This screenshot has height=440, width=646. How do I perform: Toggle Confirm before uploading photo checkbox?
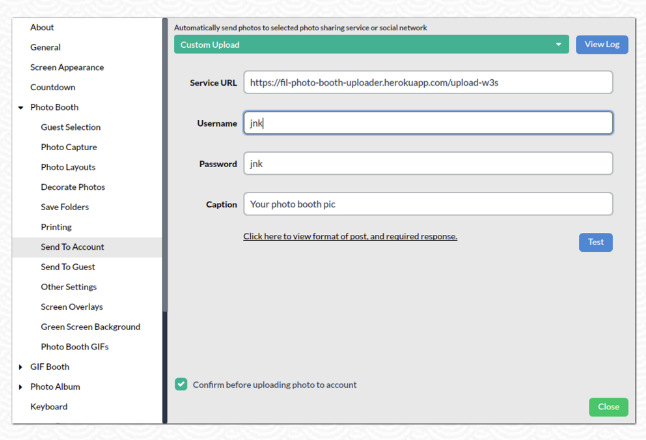click(181, 384)
